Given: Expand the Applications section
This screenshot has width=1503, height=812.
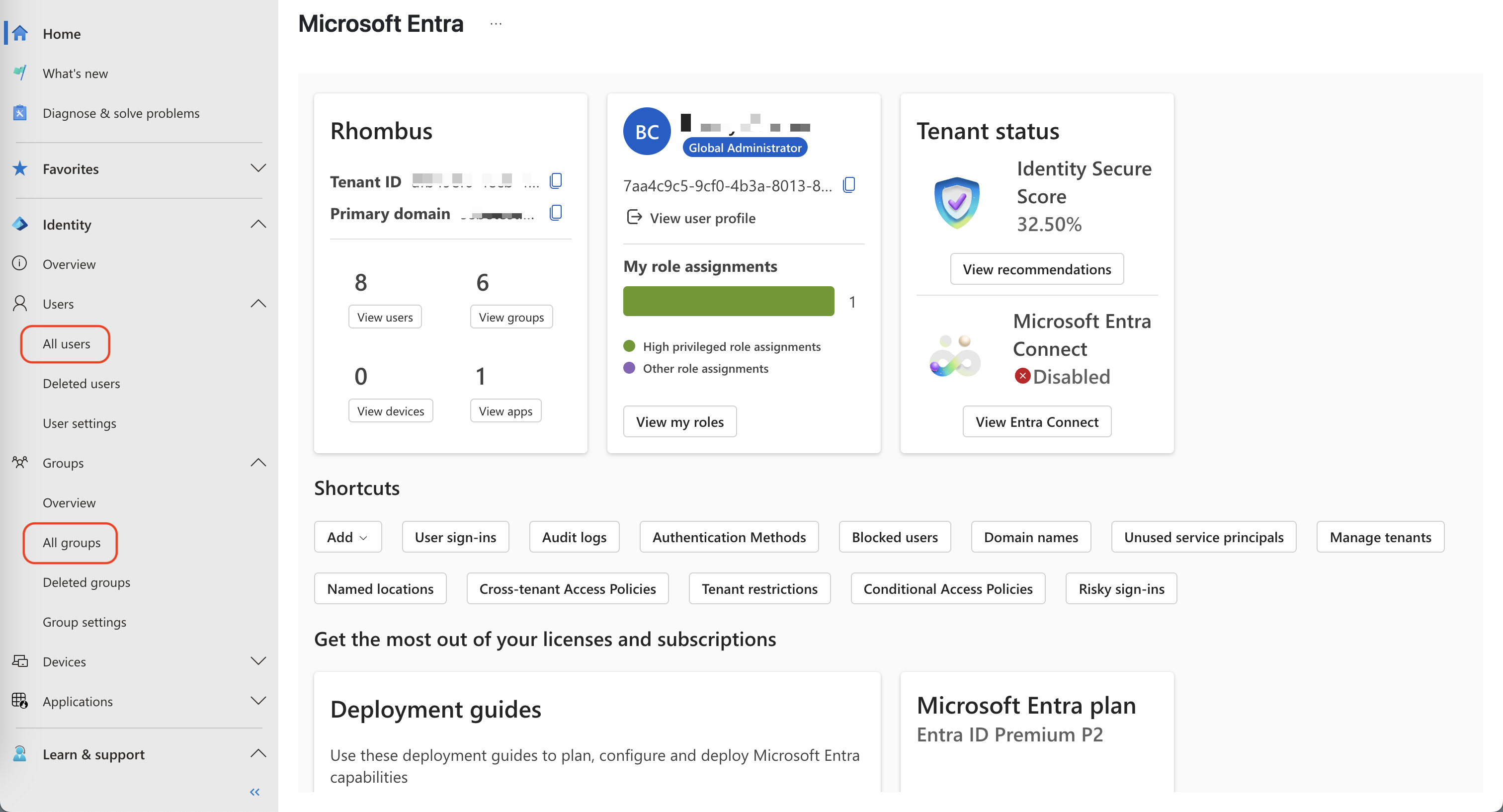Looking at the screenshot, I should pos(258,701).
